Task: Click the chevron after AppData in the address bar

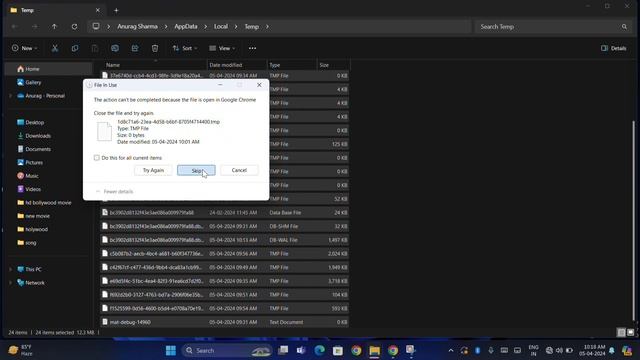Action: tap(205, 27)
